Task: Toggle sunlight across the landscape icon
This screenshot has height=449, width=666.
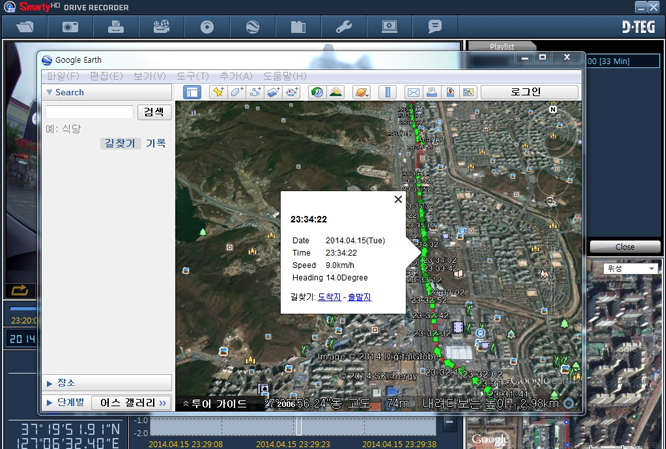Action: pos(336,92)
